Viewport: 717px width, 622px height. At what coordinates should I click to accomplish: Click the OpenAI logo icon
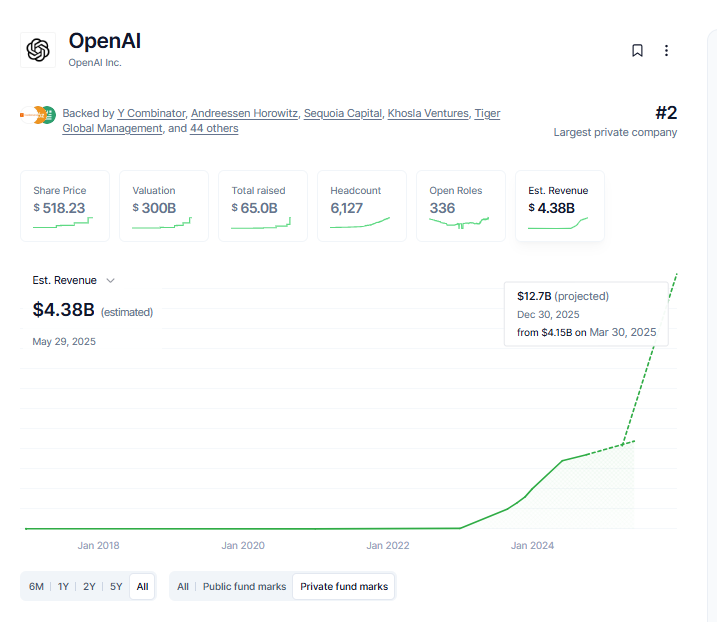point(38,50)
